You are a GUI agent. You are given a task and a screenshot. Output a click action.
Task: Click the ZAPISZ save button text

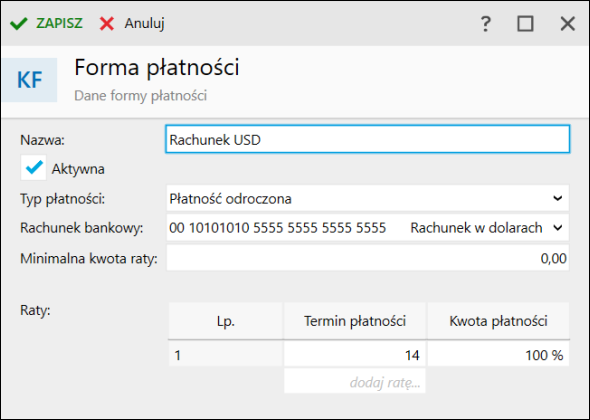(x=59, y=23)
